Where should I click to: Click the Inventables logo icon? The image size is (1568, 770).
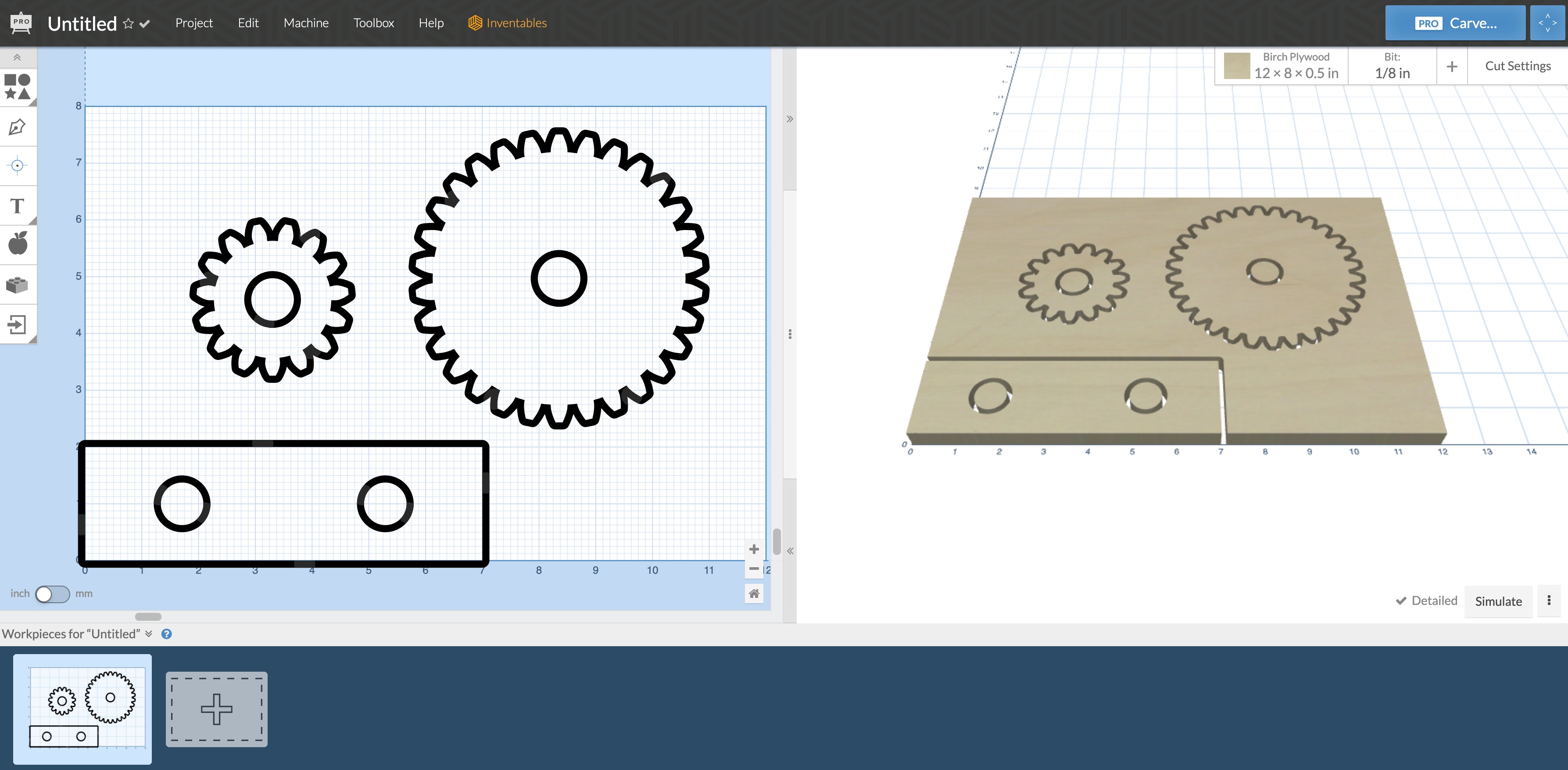click(x=475, y=23)
